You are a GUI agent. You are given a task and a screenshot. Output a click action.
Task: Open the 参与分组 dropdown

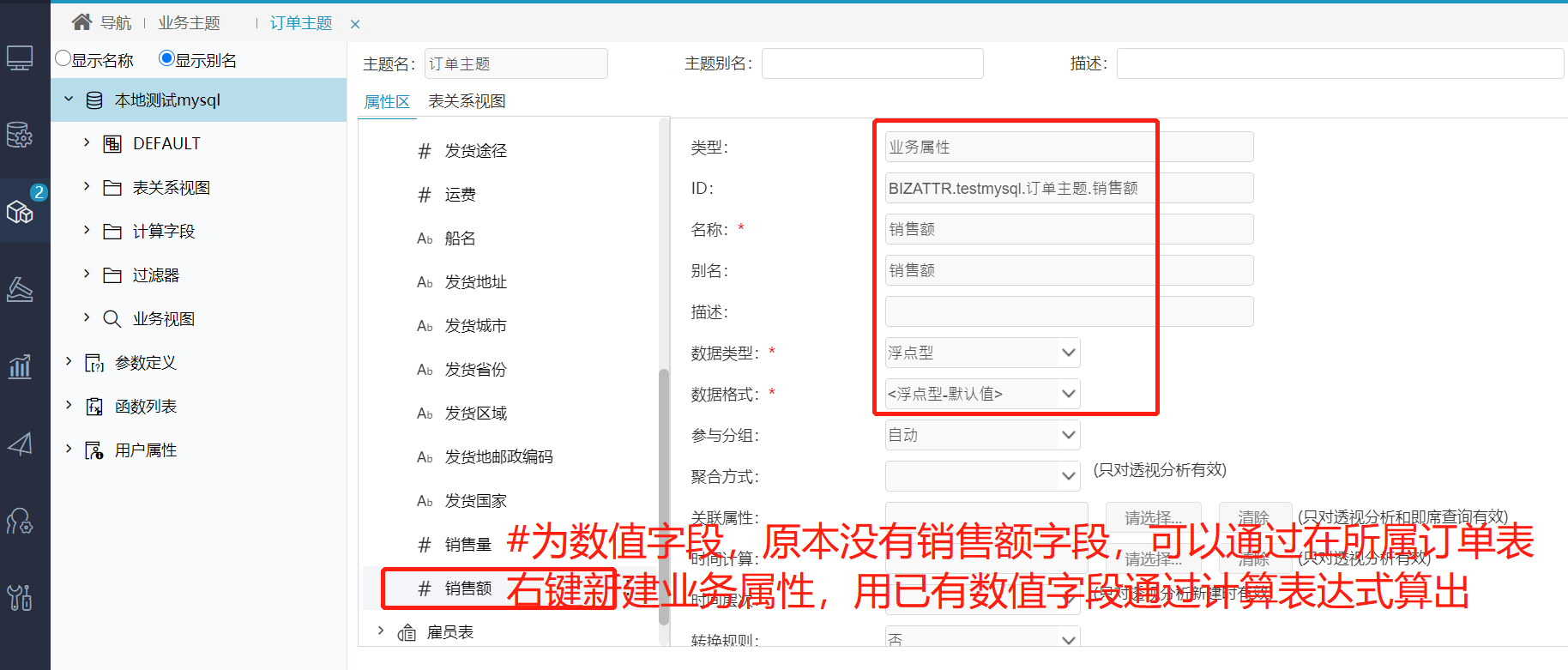982,435
